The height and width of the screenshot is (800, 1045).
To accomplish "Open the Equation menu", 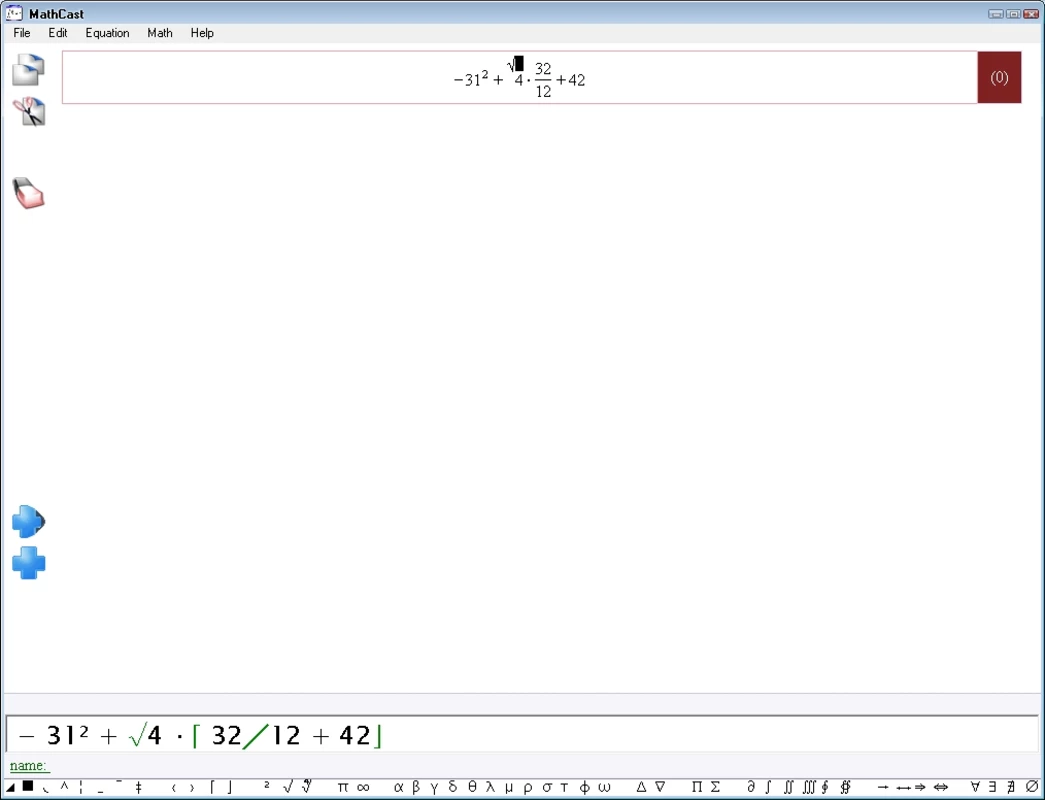I will 107,33.
